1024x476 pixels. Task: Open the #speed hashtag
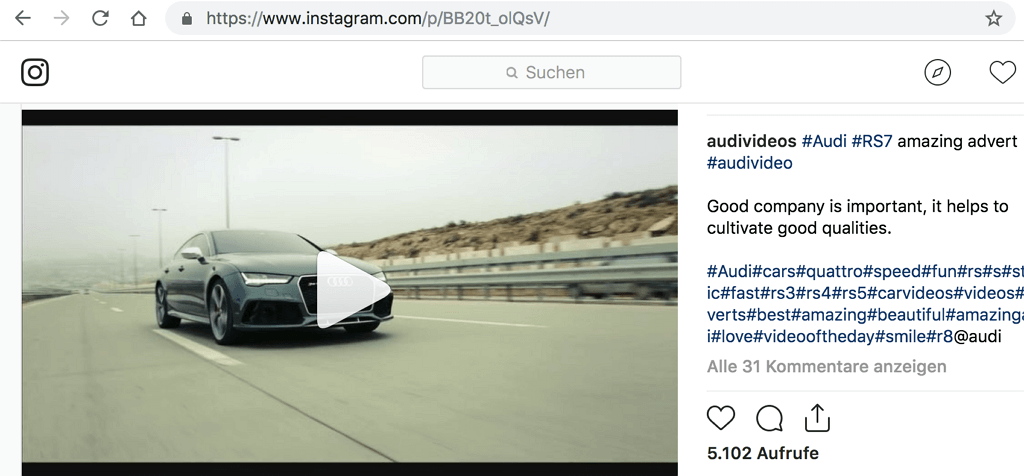point(892,271)
